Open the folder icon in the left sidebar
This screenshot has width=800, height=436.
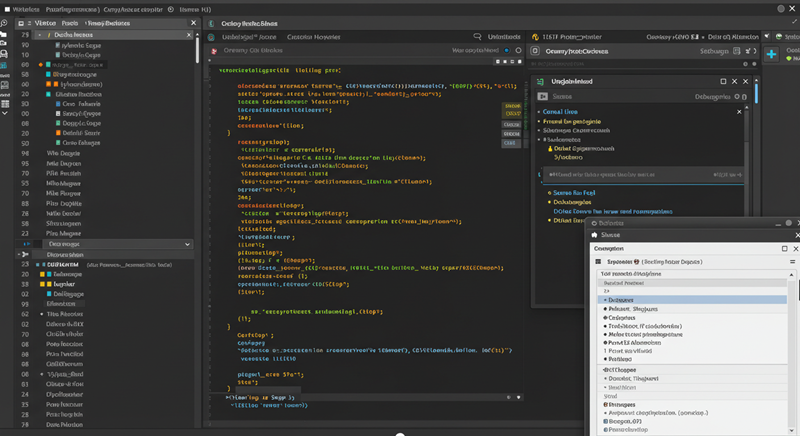click(x=4, y=35)
